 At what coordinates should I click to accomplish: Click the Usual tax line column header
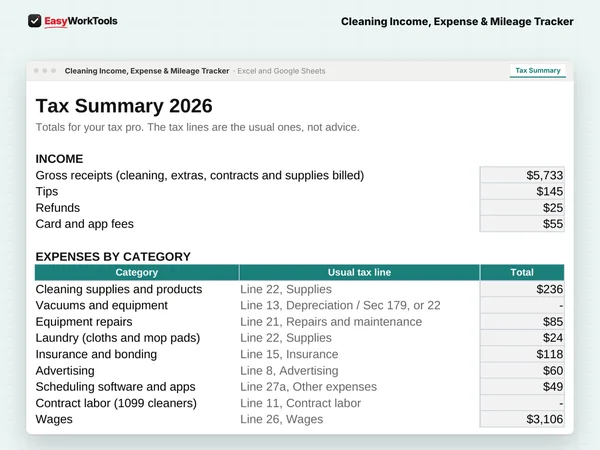point(359,272)
